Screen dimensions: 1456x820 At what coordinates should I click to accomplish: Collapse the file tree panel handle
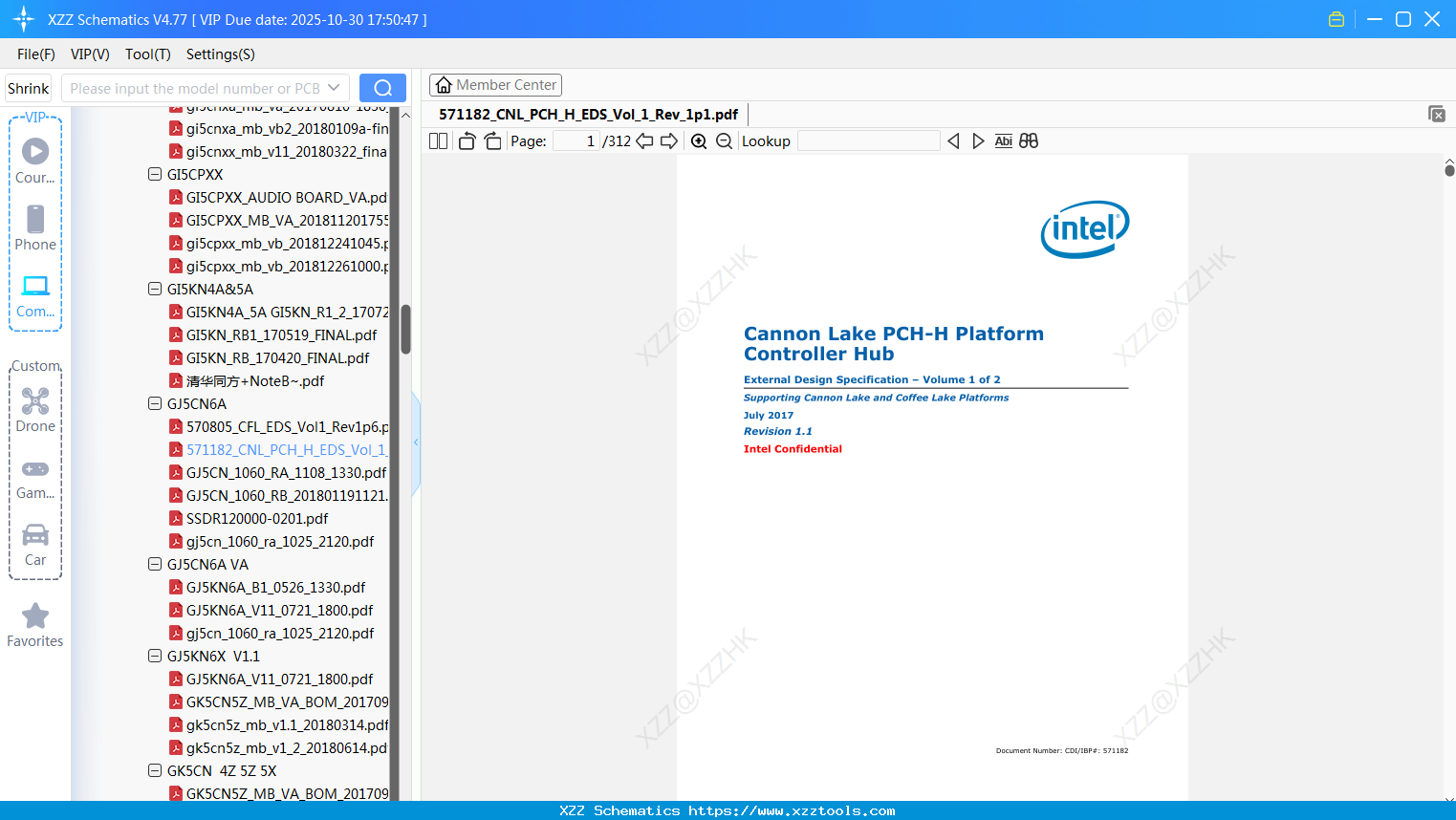pyautogui.click(x=416, y=442)
